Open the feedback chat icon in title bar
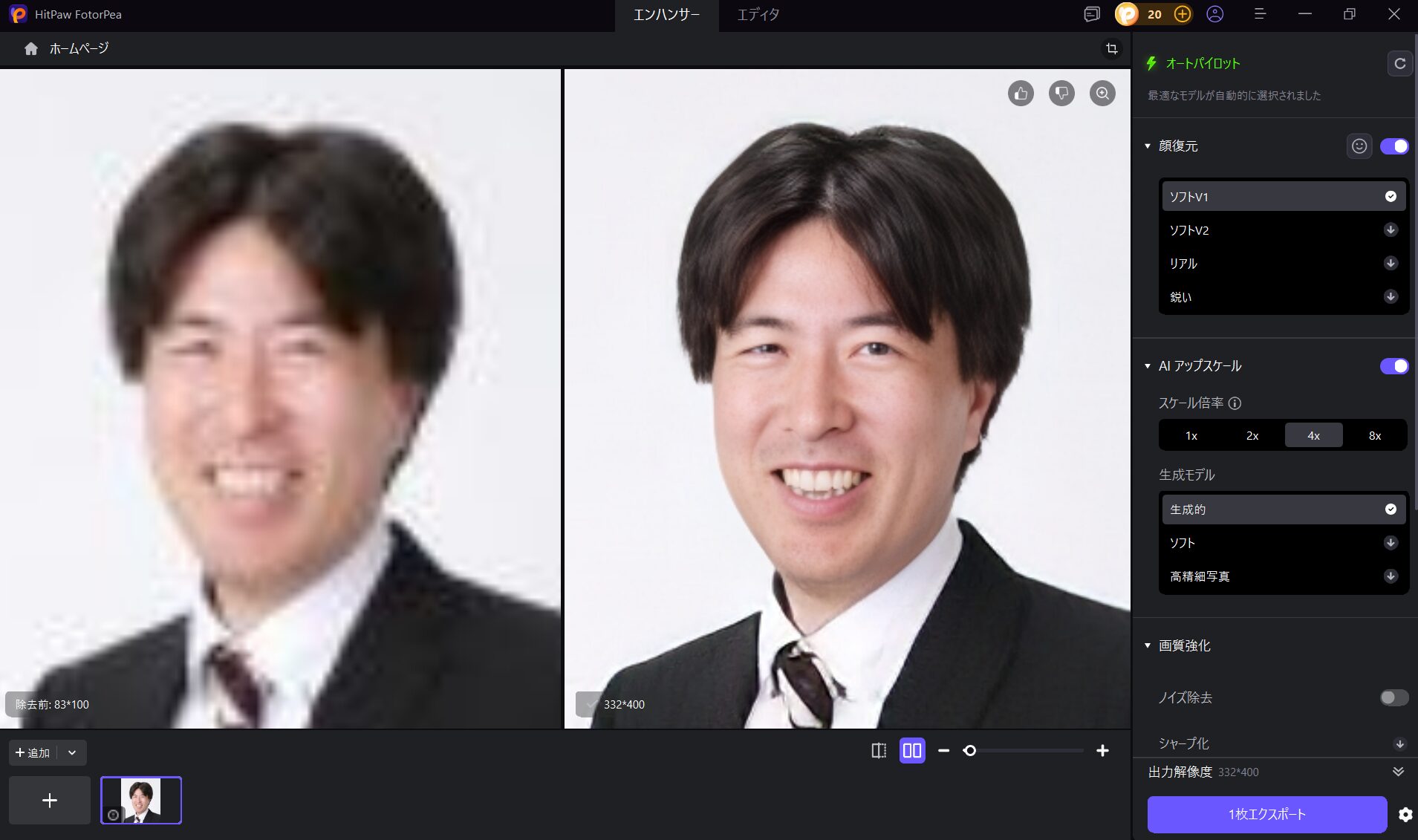 1090,14
